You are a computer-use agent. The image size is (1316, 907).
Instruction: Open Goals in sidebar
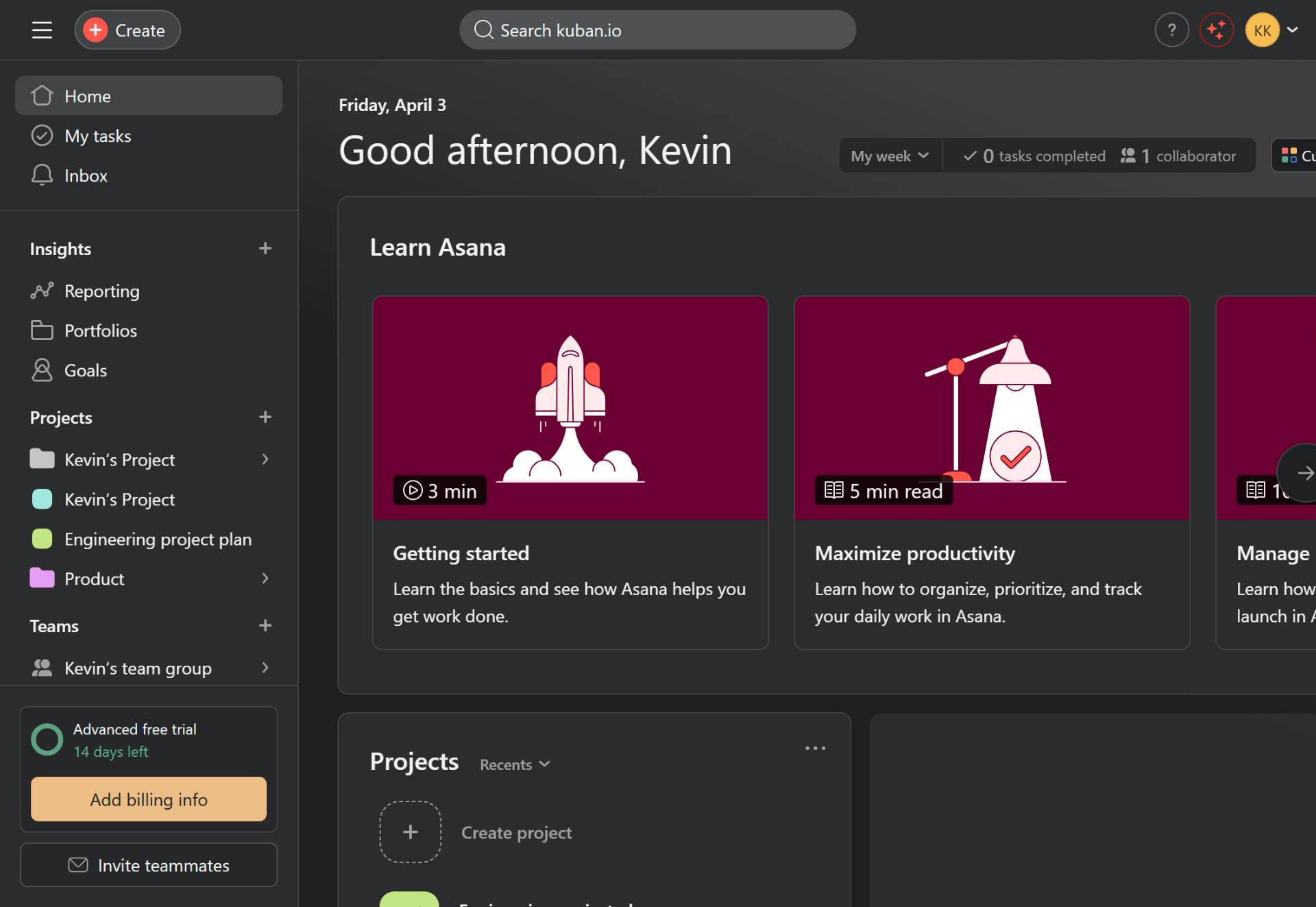pyautogui.click(x=149, y=370)
